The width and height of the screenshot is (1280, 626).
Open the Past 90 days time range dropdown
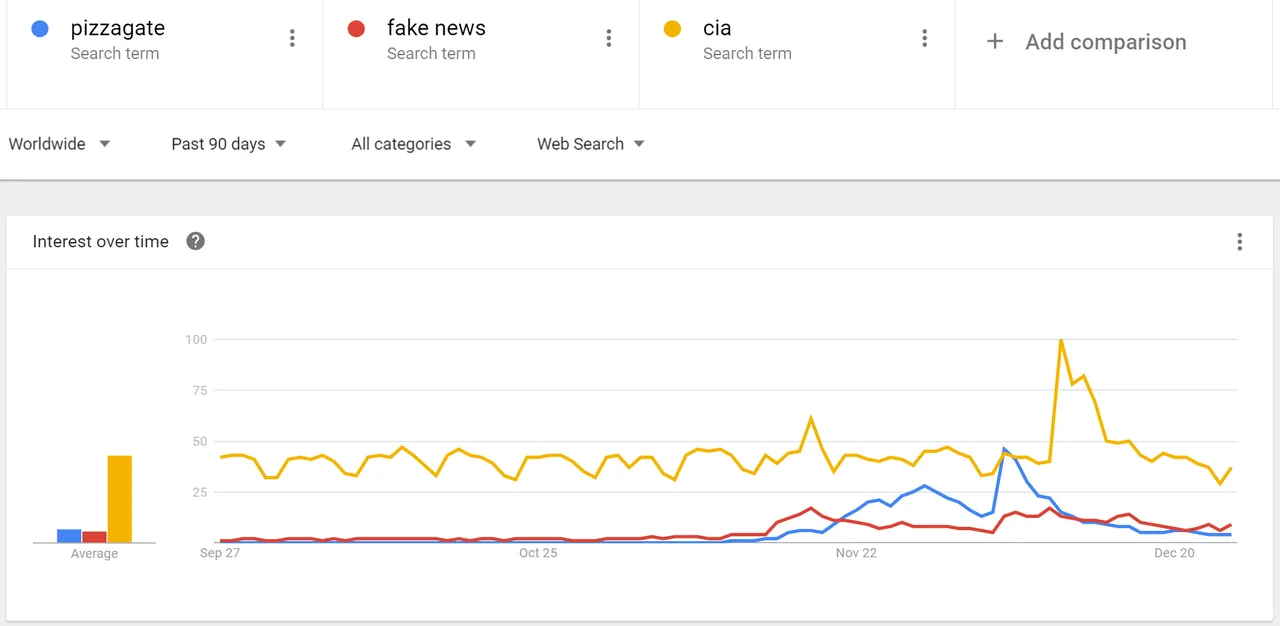229,144
